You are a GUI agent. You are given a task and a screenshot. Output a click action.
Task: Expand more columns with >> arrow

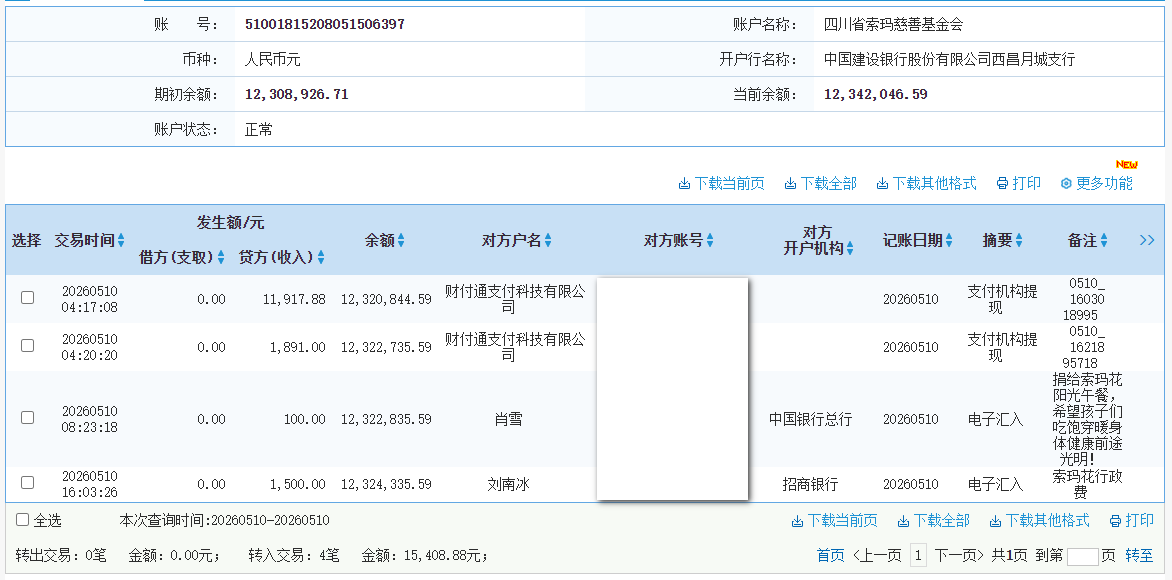pyautogui.click(x=1147, y=240)
